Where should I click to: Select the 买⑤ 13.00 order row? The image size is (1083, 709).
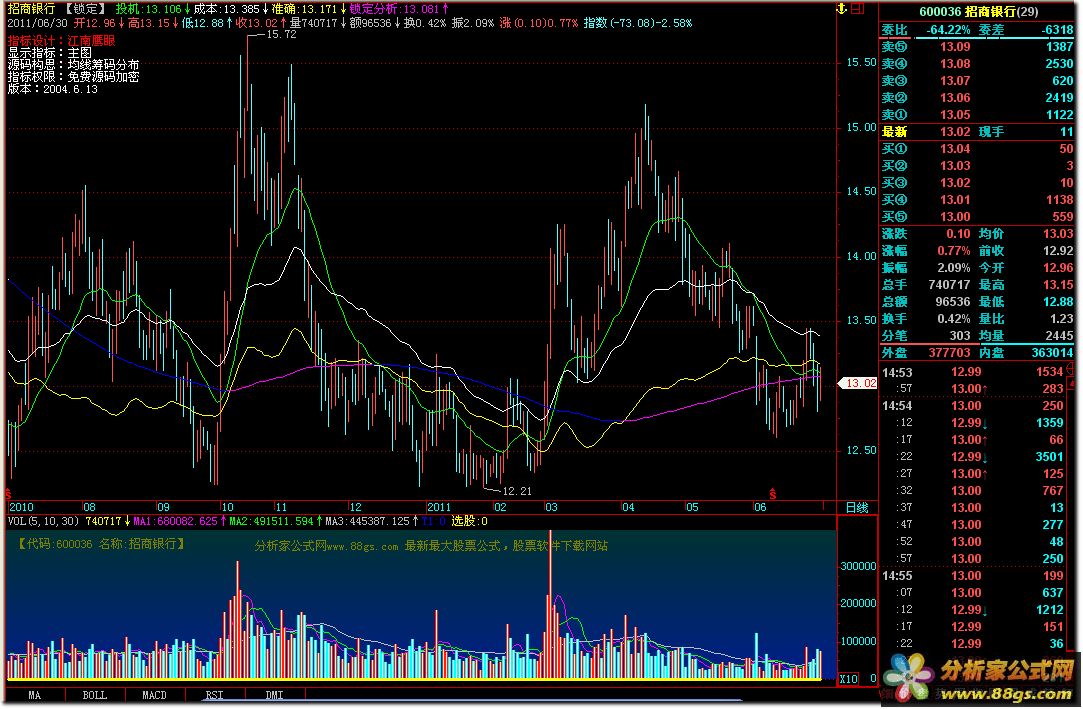tap(977, 217)
